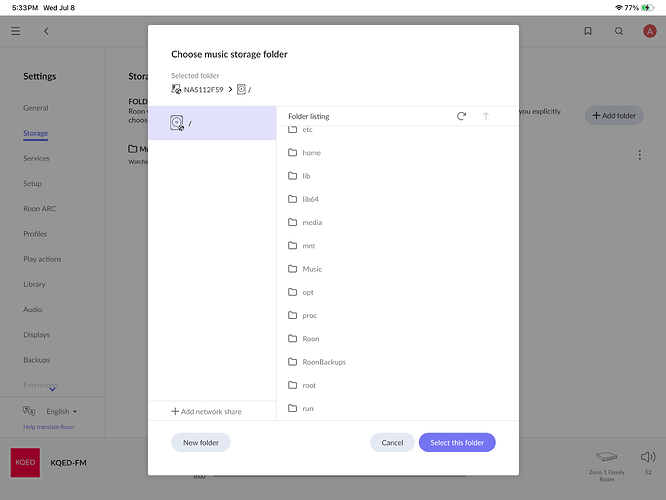Open the Services settings tab

(x=36, y=158)
